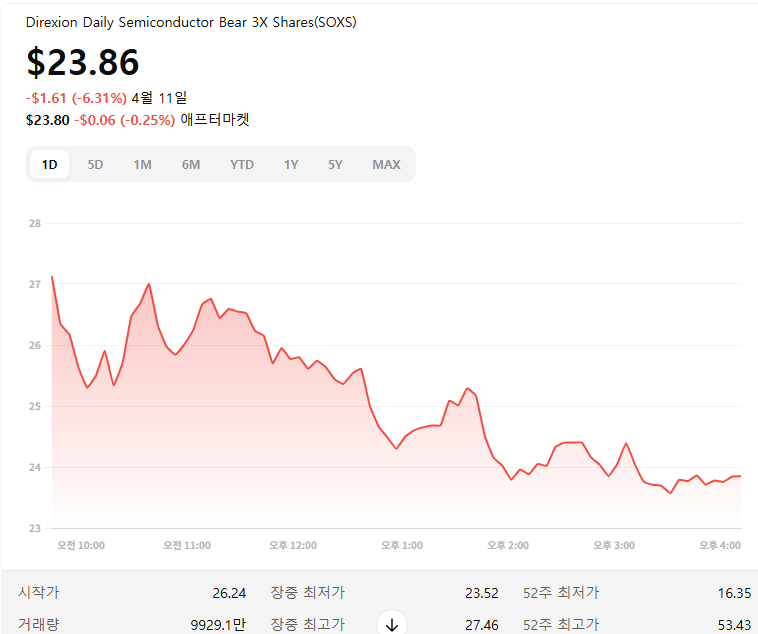Click the $23.86 current price
The image size is (758, 634).
point(83,62)
